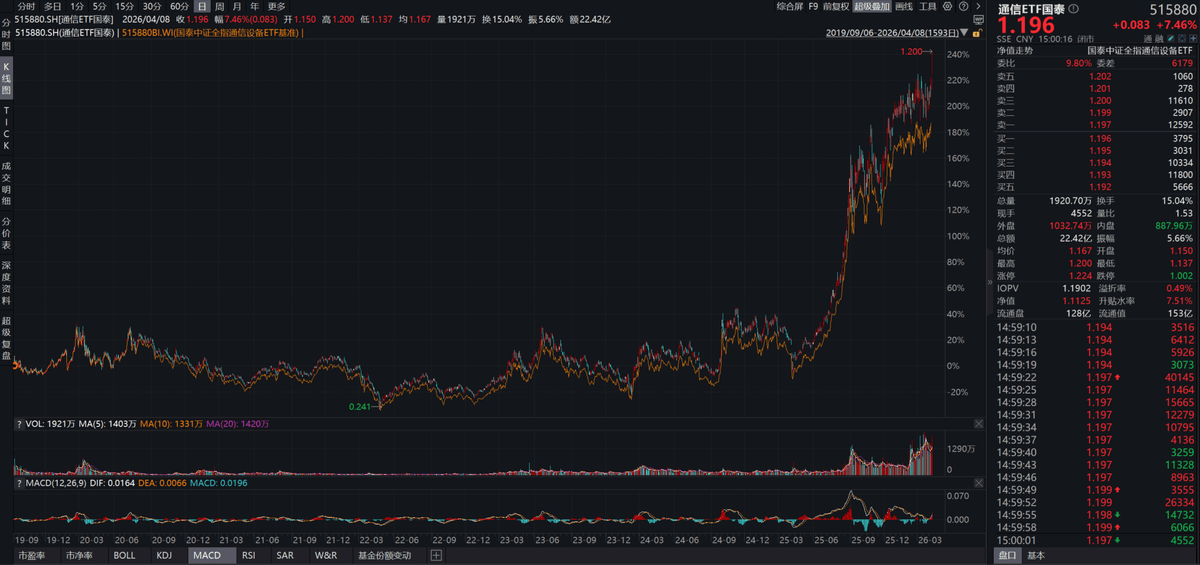1200x565 pixels.
Task: Select the KDJ indicator tab
Action: click(165, 555)
